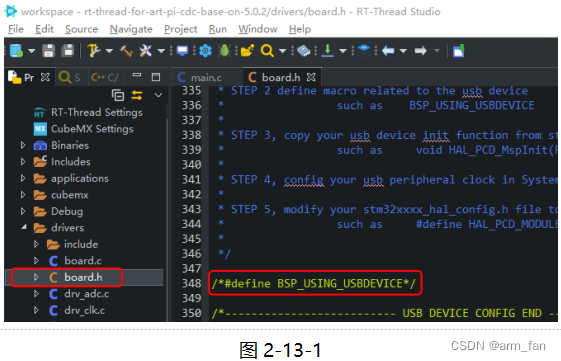Click the Search magnifier toolbar icon
The image size is (561, 361).
(267, 51)
